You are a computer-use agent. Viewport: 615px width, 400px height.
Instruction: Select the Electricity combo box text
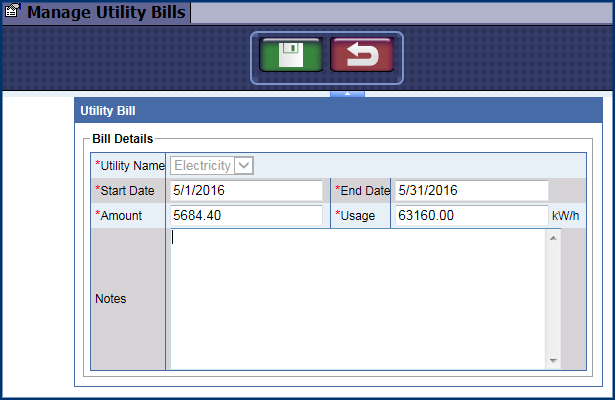202,166
